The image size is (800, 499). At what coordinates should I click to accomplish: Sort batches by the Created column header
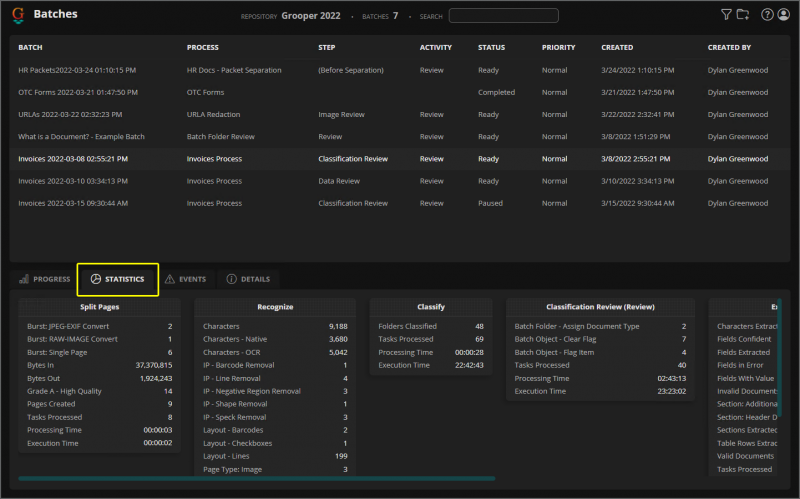click(x=617, y=47)
